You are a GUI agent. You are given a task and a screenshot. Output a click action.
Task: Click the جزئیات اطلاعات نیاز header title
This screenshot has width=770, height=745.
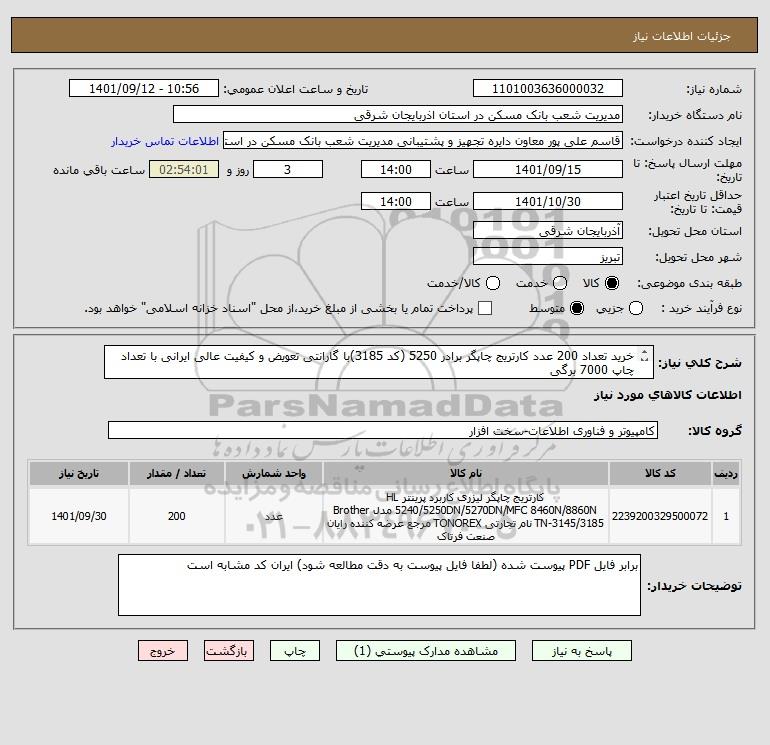(682, 36)
